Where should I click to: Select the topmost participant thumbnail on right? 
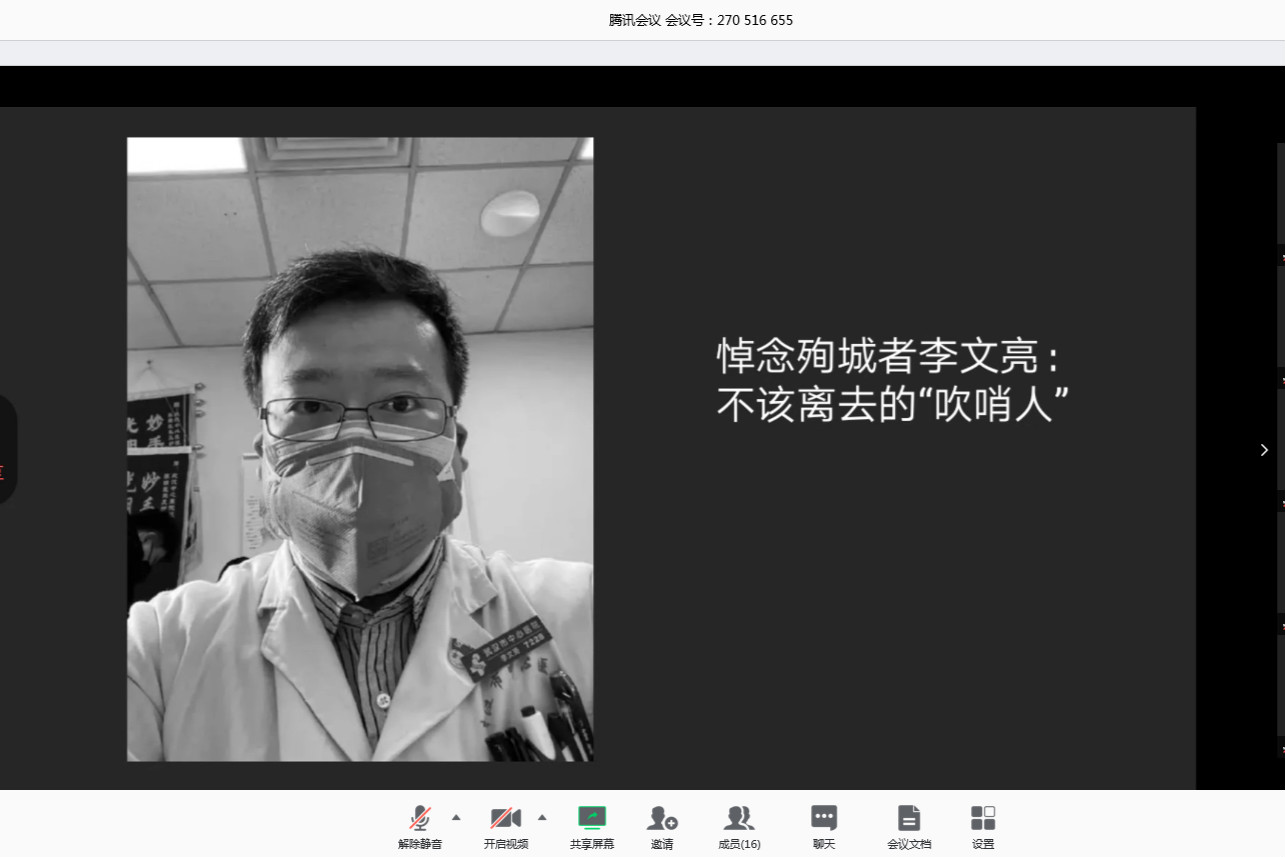click(x=1280, y=193)
